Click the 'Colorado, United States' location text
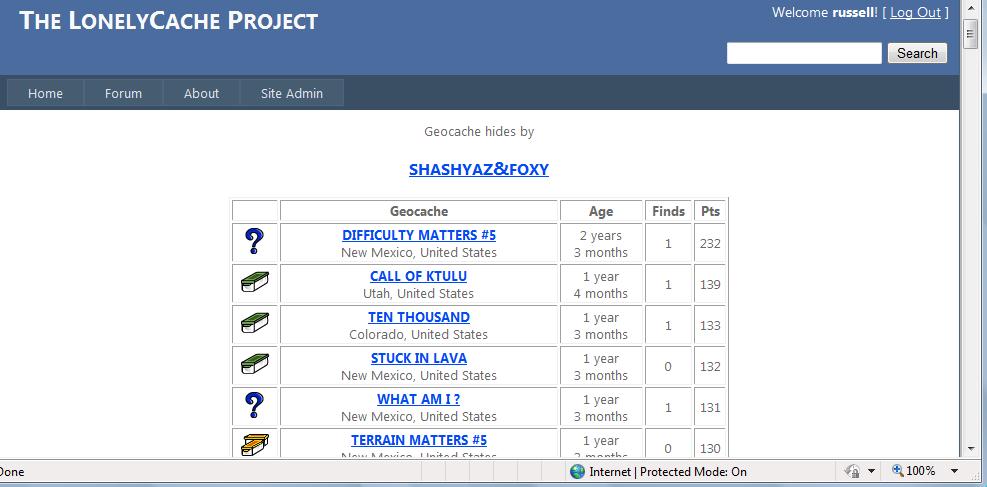 tap(419, 334)
